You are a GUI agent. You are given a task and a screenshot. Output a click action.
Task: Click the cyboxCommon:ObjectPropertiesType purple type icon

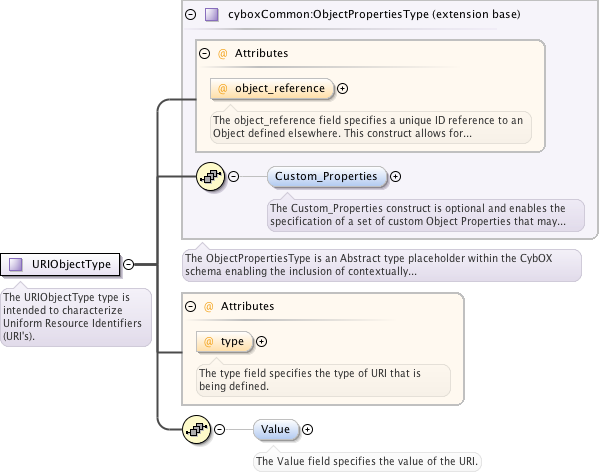tap(211, 15)
